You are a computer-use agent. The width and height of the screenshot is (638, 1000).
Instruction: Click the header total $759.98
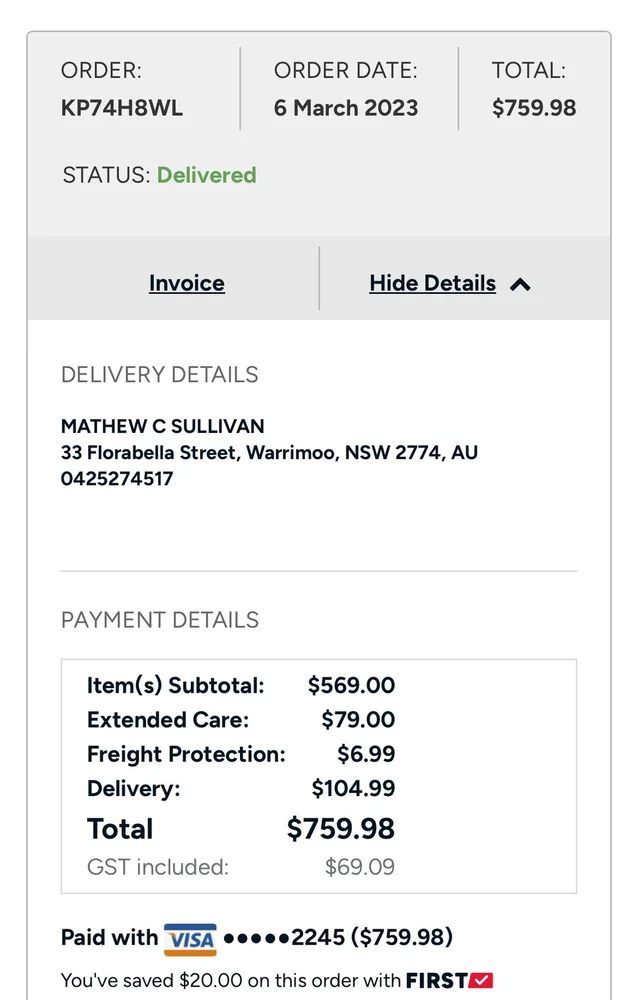(x=534, y=108)
